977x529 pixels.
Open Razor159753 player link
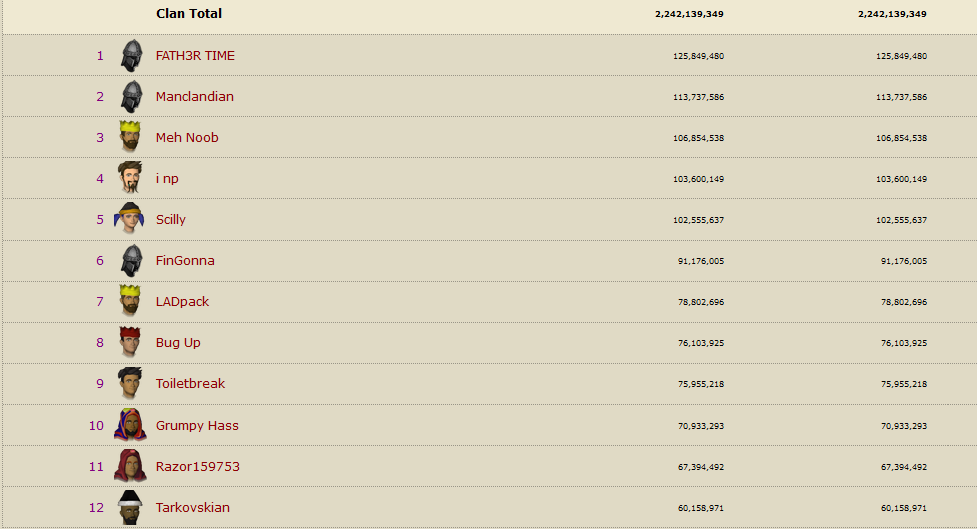[198, 467]
